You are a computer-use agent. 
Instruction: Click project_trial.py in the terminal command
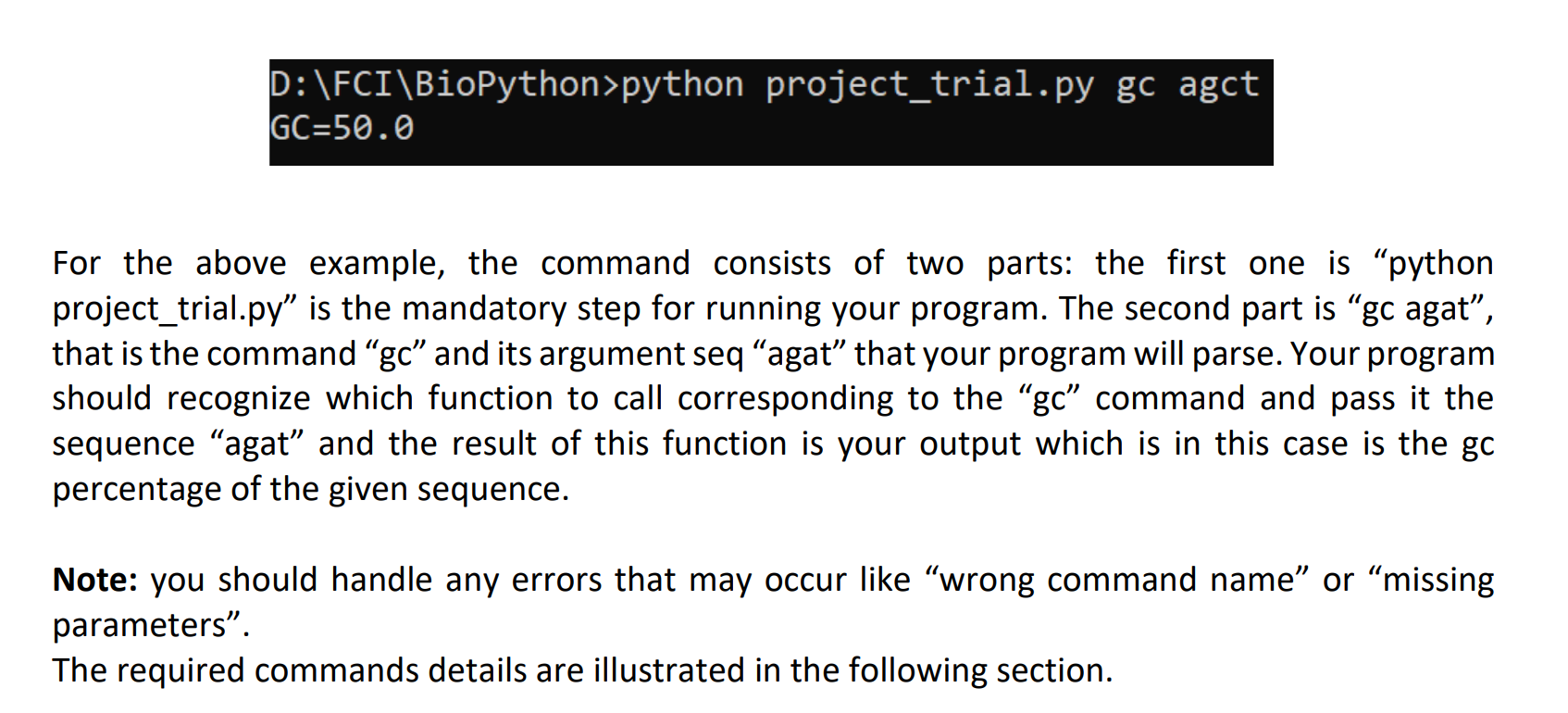click(929, 85)
